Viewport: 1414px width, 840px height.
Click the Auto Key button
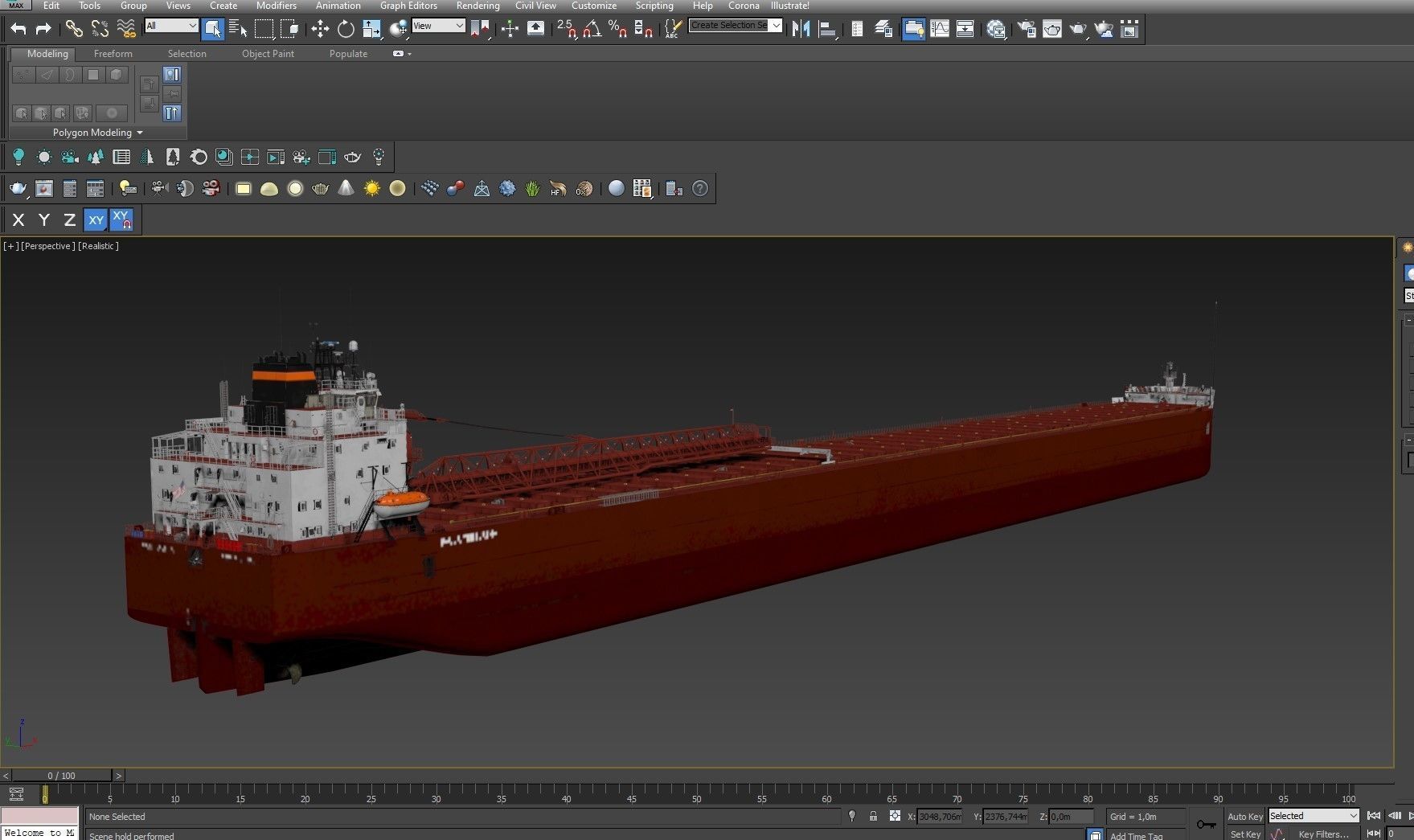(x=1244, y=817)
